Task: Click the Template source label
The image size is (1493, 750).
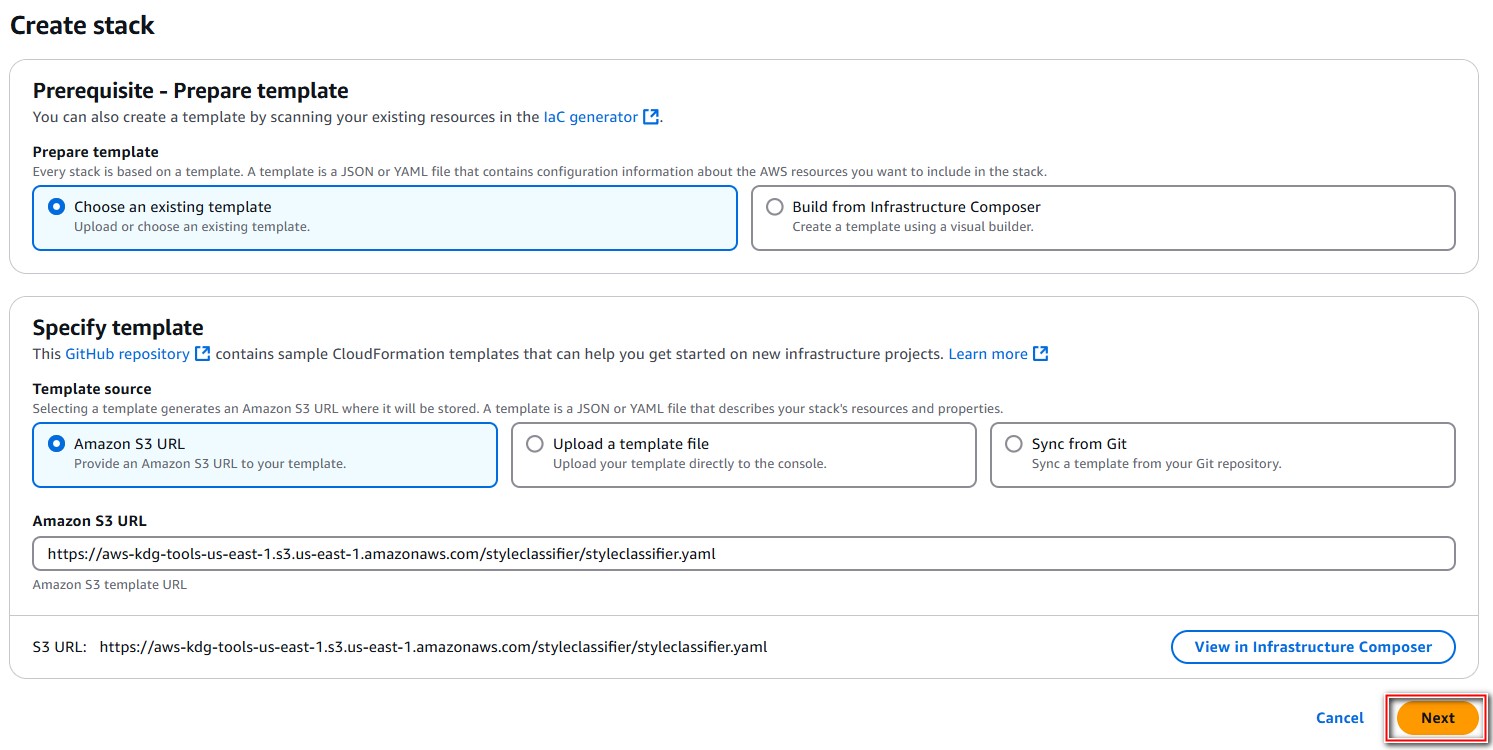Action: [x=92, y=389]
